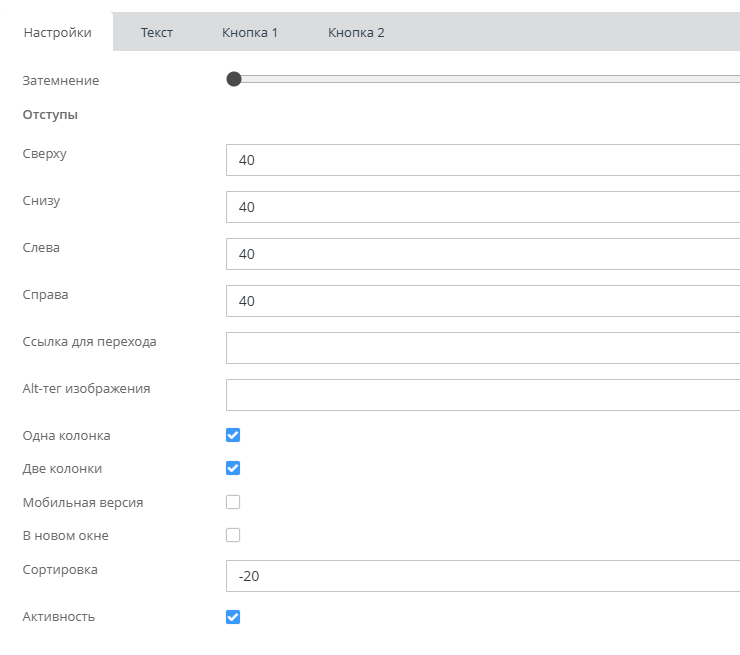740x655 pixels.
Task: Click the Отступы section heading
Action: 50,114
